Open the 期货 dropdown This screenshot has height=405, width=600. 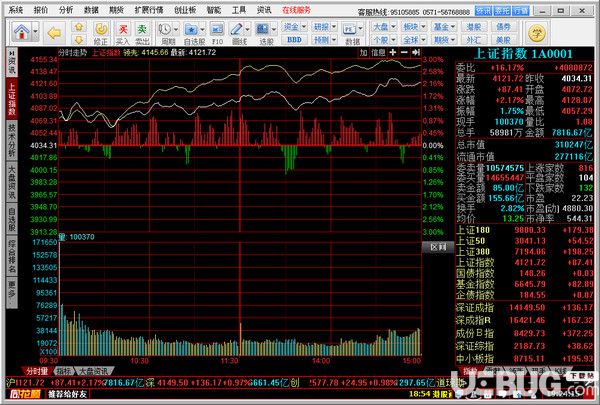pos(444,39)
